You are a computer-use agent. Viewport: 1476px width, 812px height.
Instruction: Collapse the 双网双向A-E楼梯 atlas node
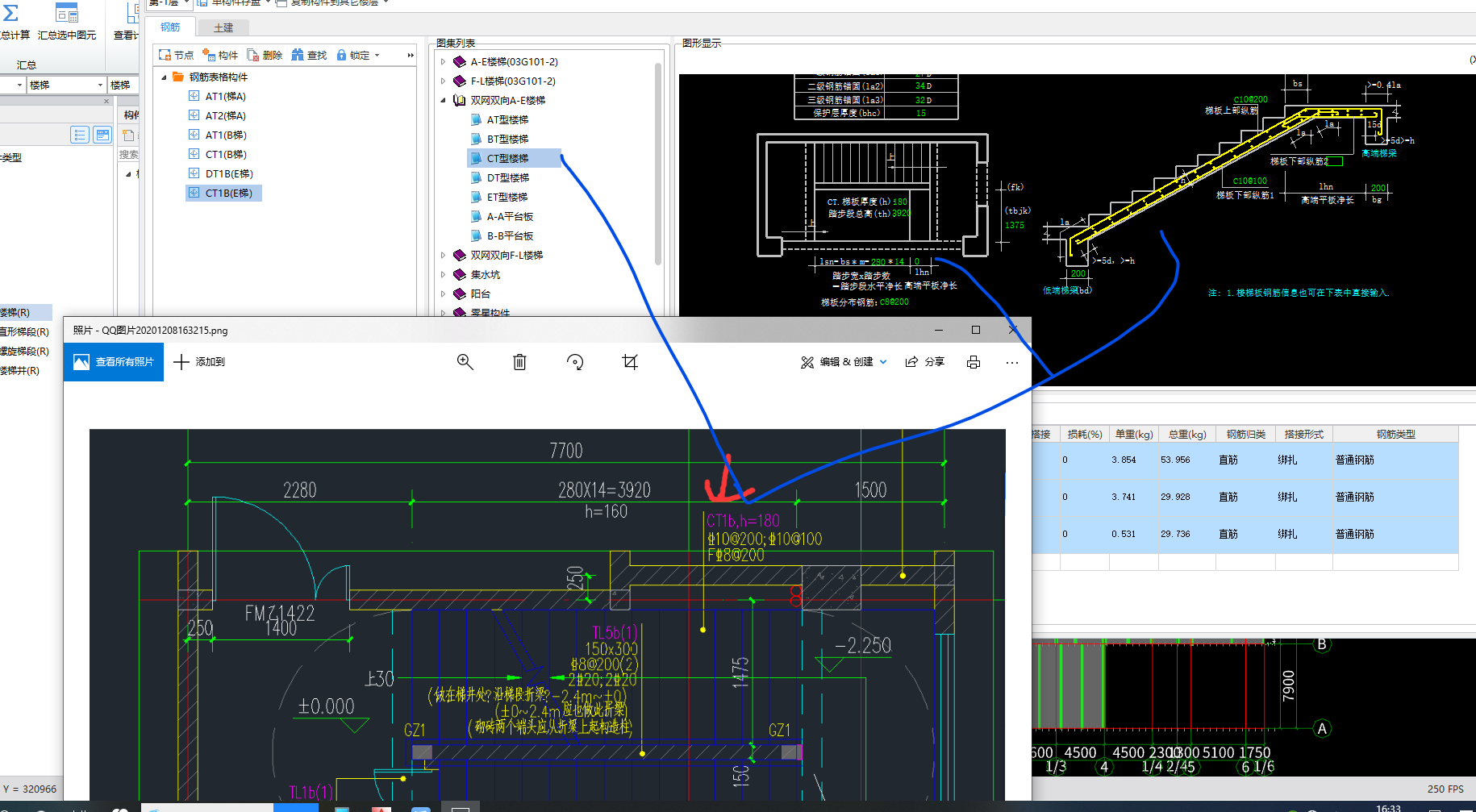pyautogui.click(x=443, y=100)
